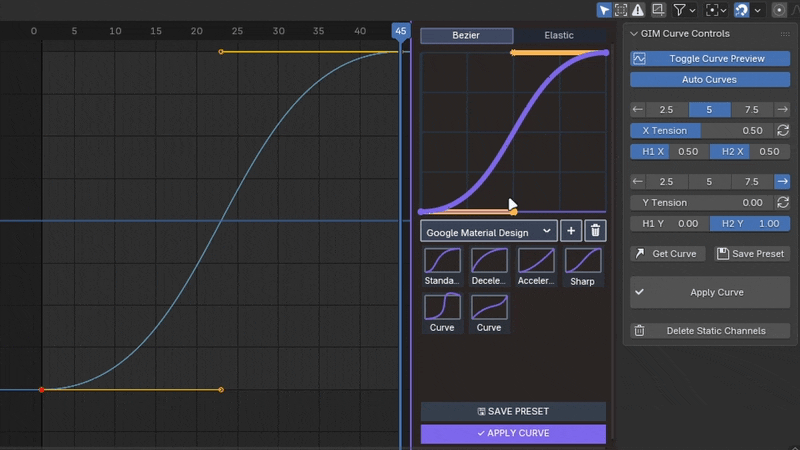Click the purple SAVE PRESET button
The width and height of the screenshot is (800, 450).
point(513,411)
